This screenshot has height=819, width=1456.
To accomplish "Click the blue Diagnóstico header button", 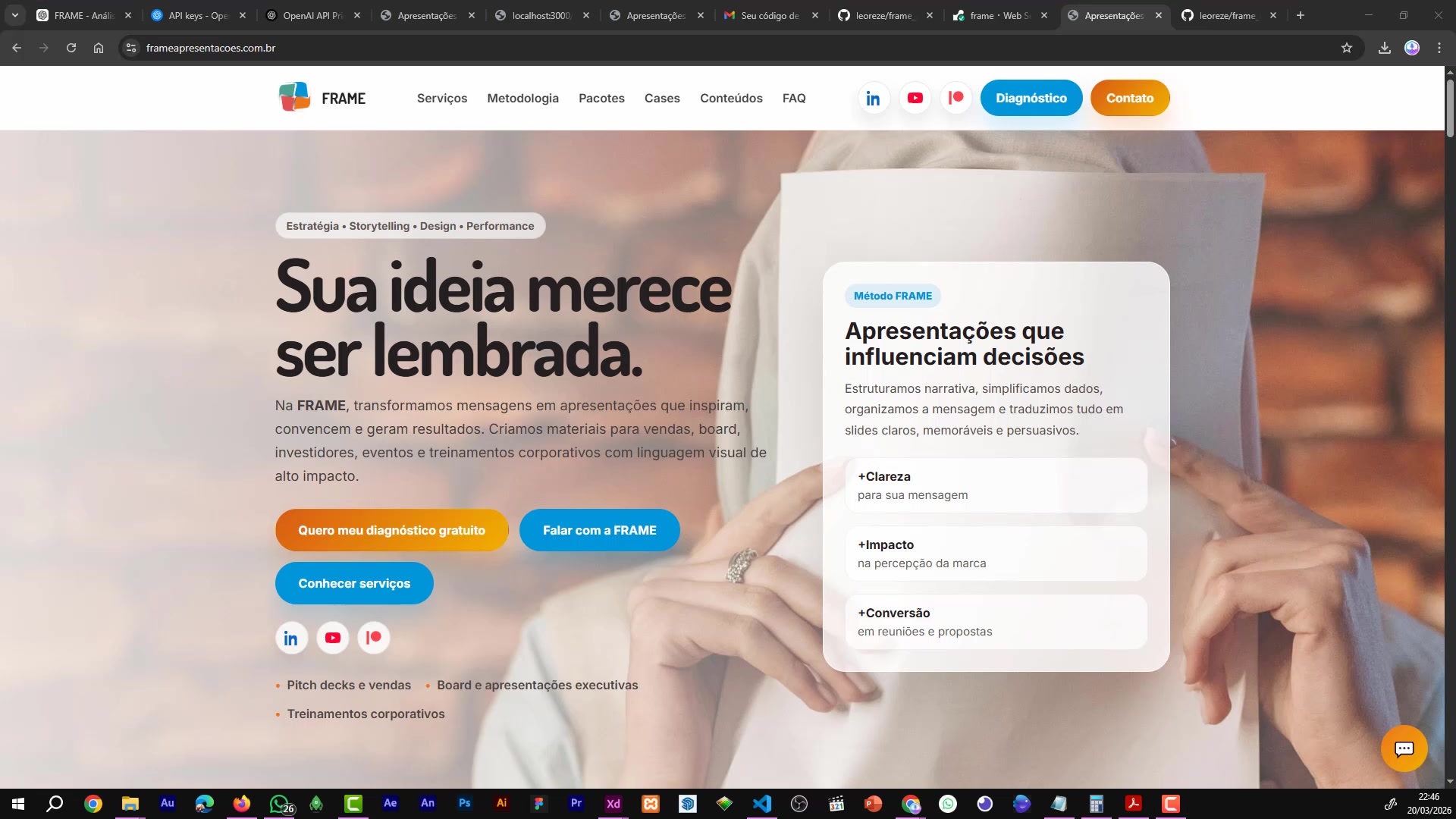I will tap(1031, 98).
